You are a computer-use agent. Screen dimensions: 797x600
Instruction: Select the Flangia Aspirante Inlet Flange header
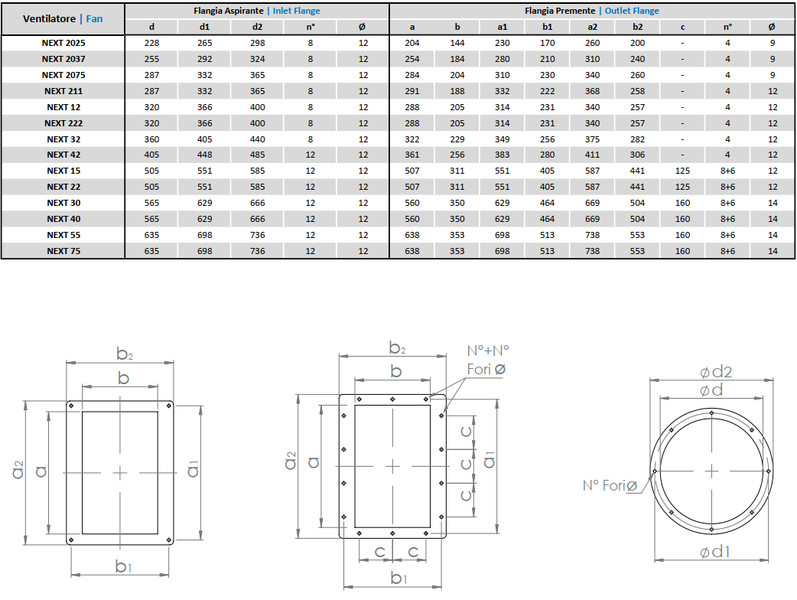pyautogui.click(x=257, y=10)
